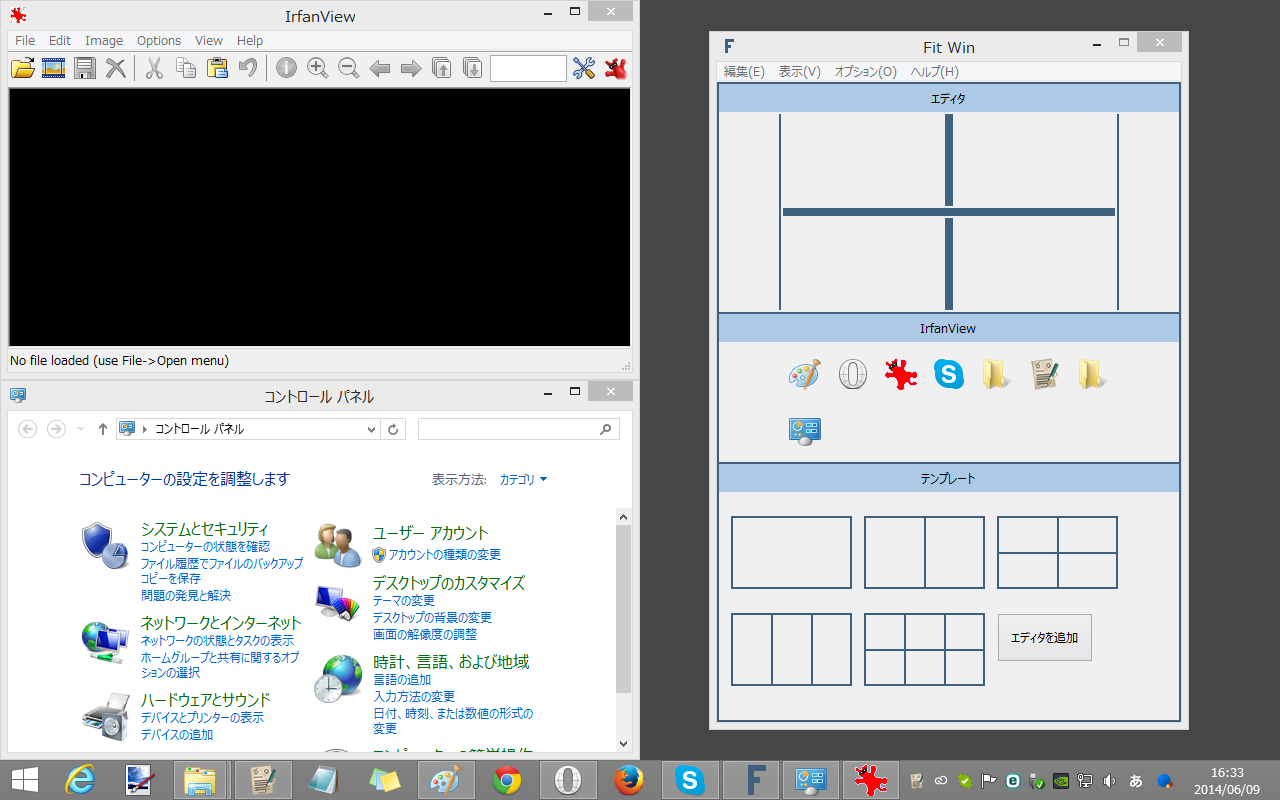Select the Opera icon in Fit Win window list
The image size is (1280, 800).
[853, 375]
